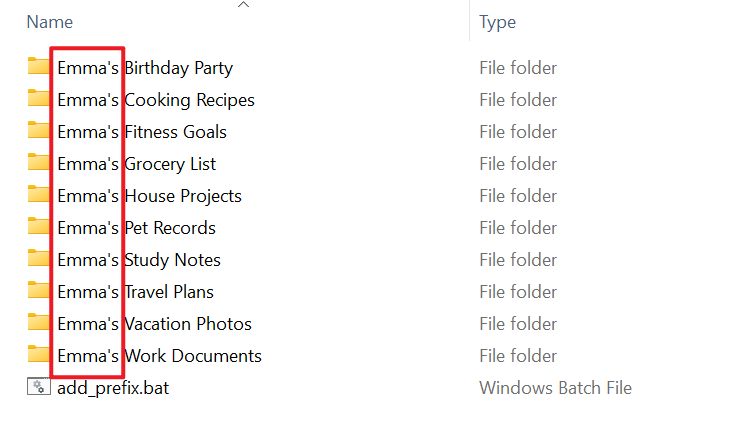Sort files by the Name column header
Image resolution: width=731 pixels, height=427 pixels.
[x=50, y=22]
